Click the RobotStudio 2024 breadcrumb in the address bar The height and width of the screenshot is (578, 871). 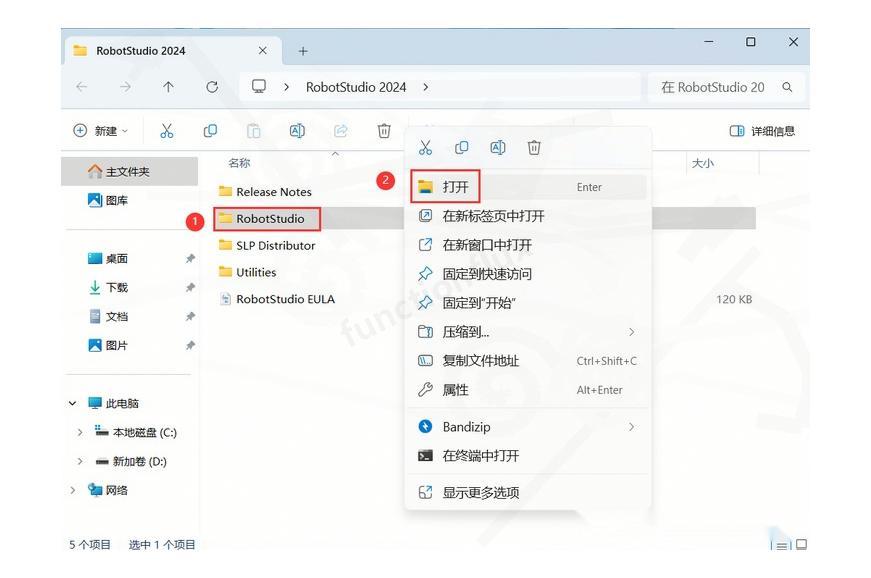click(356, 87)
